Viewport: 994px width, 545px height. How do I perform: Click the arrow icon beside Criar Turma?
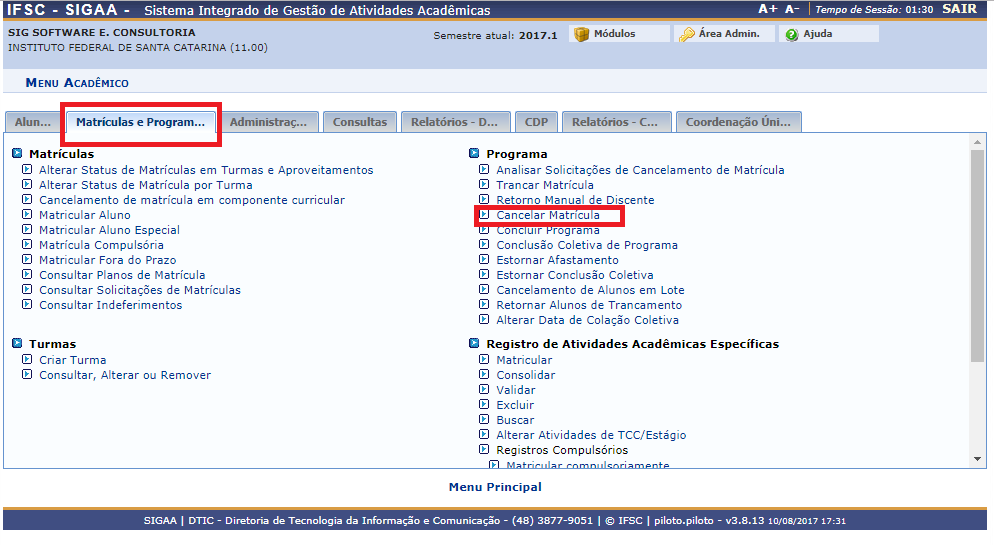(x=28, y=360)
